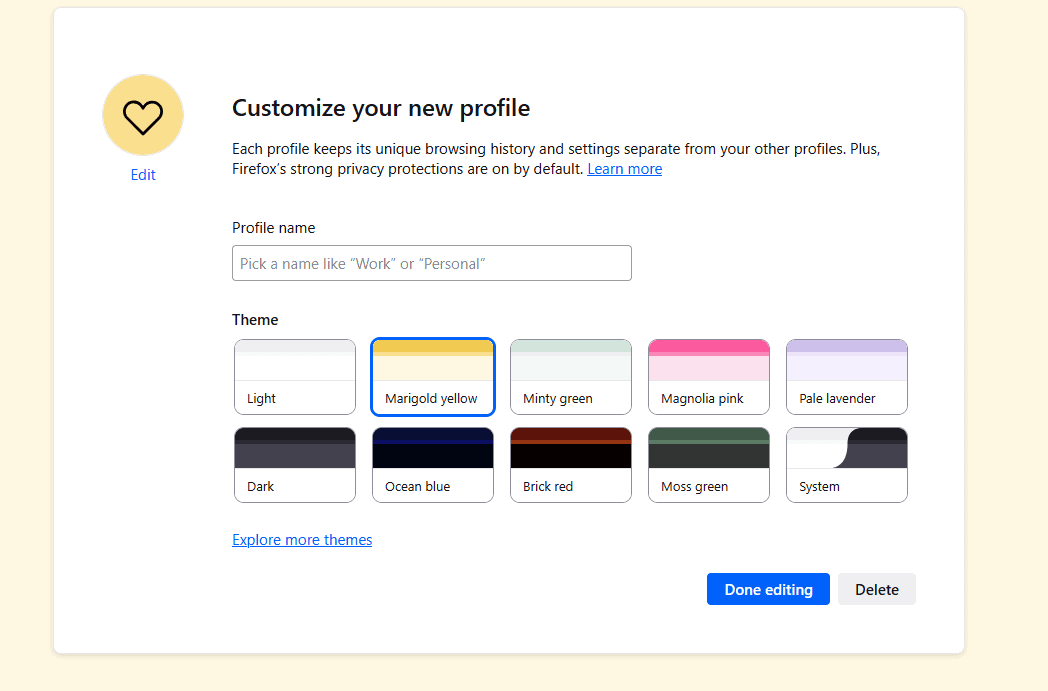Click the Profile name label
Screen dimensions: 1048x691
[x=273, y=228]
